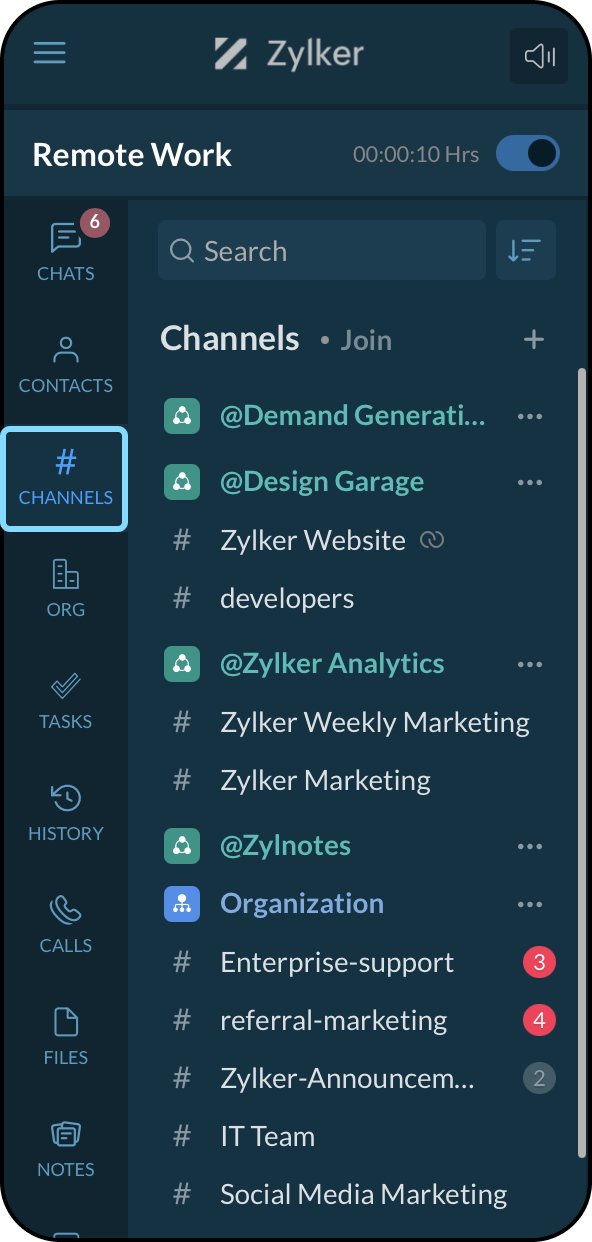View History from the sidebar
This screenshot has width=592, height=1242.
coord(66,813)
